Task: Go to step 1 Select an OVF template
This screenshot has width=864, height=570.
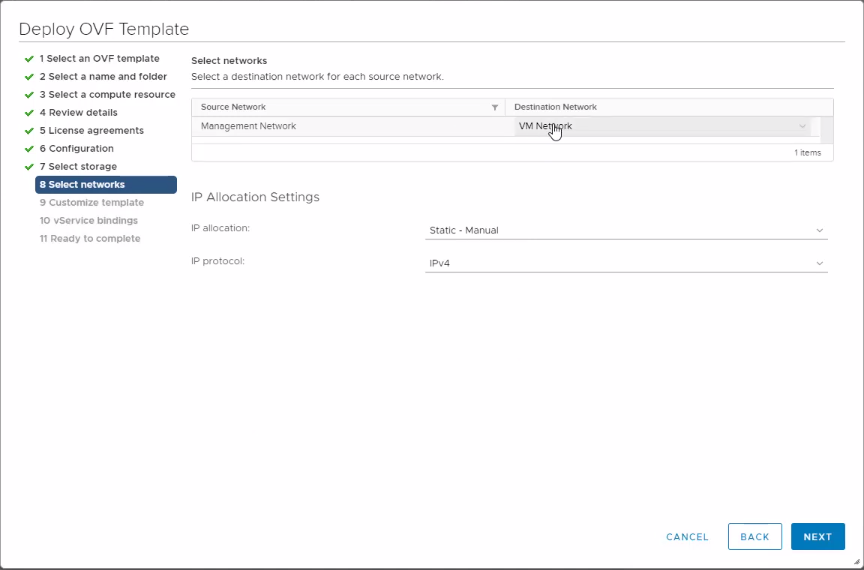Action: point(99,59)
